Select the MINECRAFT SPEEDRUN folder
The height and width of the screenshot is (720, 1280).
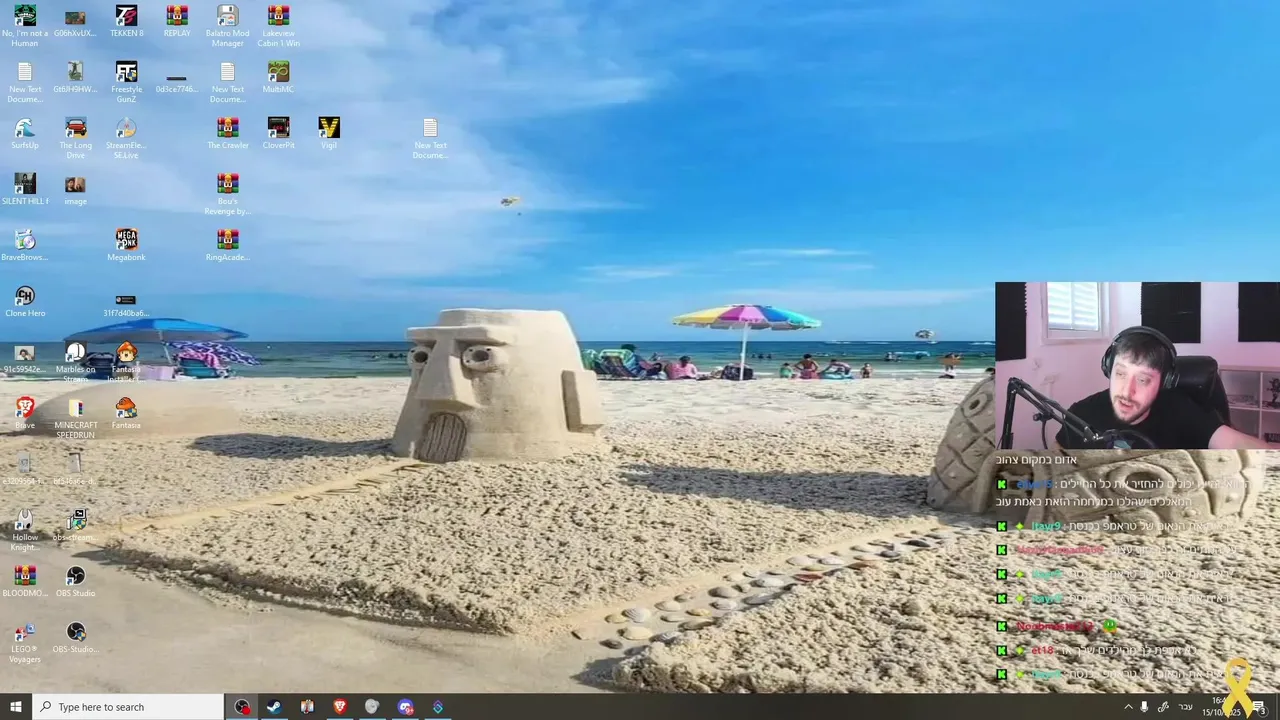click(75, 418)
